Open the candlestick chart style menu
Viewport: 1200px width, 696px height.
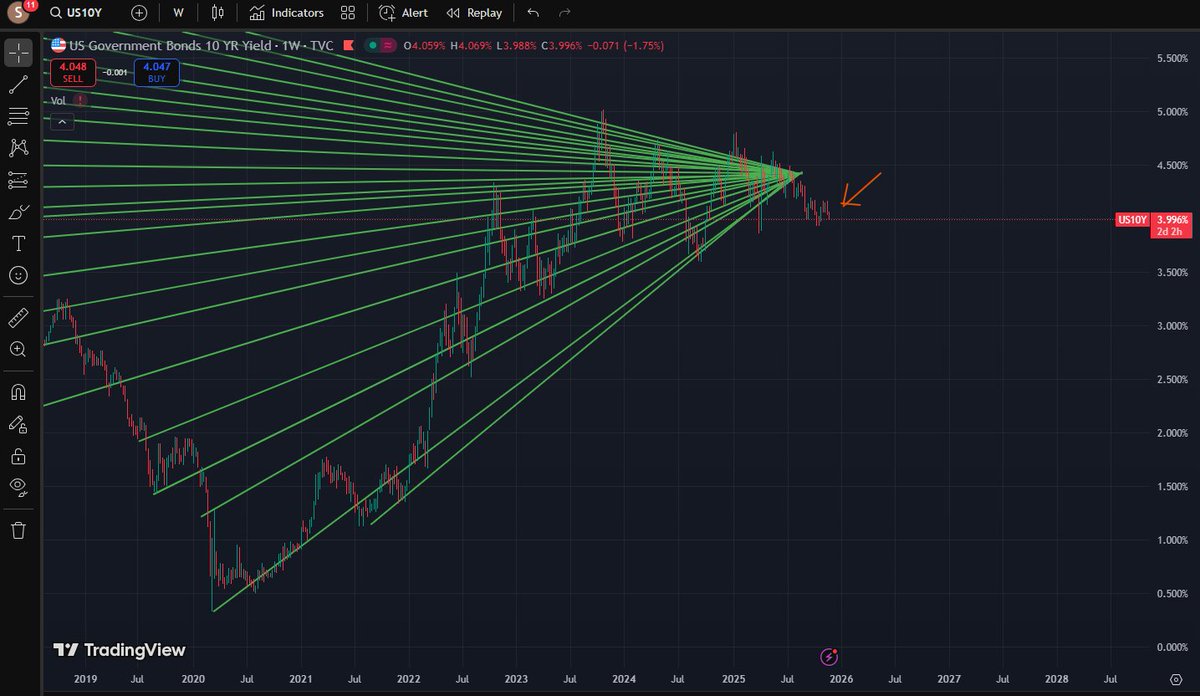coord(218,13)
